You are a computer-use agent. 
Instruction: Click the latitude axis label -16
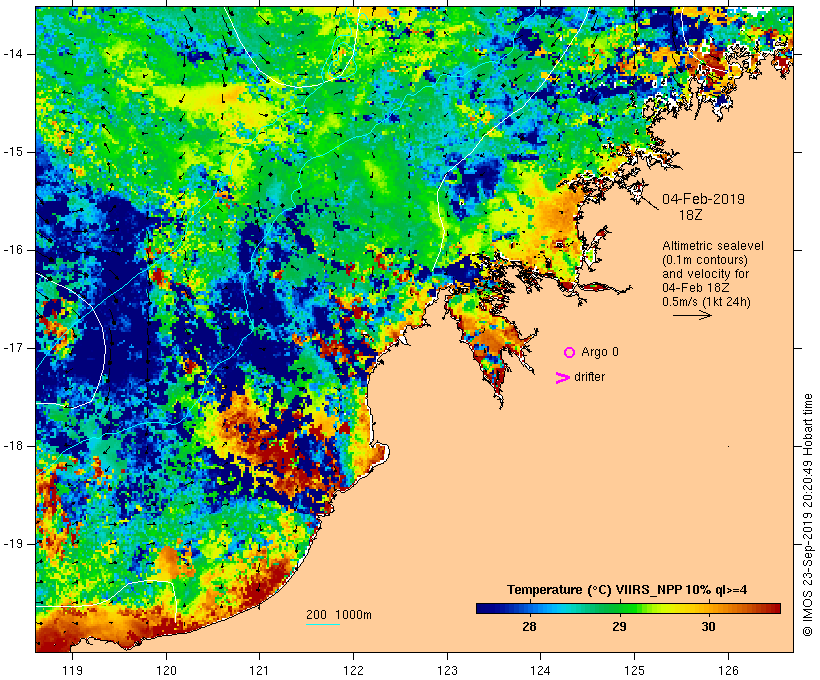click(x=13, y=250)
